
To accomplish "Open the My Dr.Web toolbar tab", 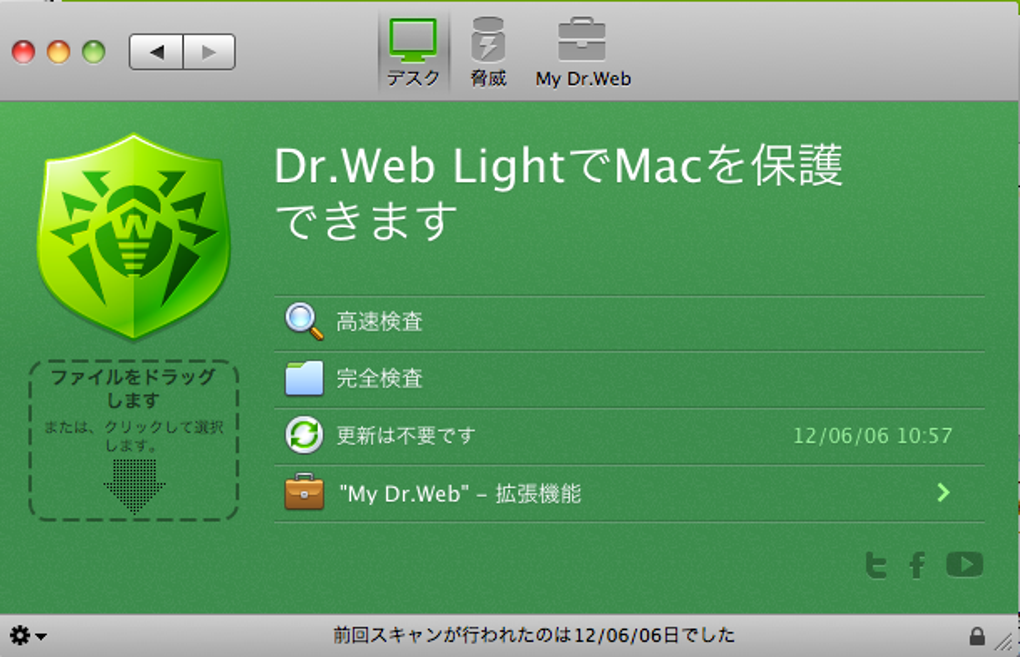I will 583,52.
